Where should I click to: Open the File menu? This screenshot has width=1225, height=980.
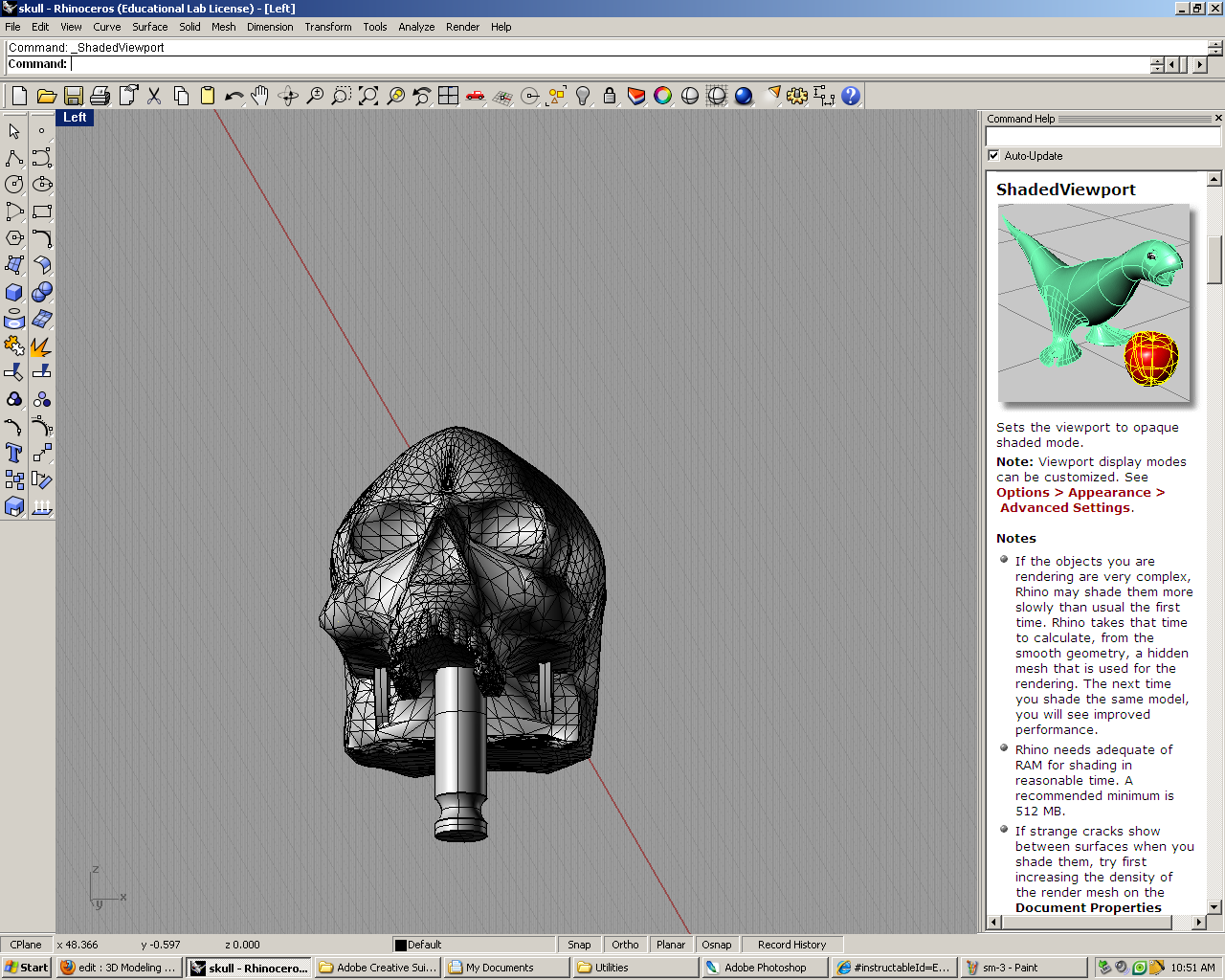pos(12,27)
